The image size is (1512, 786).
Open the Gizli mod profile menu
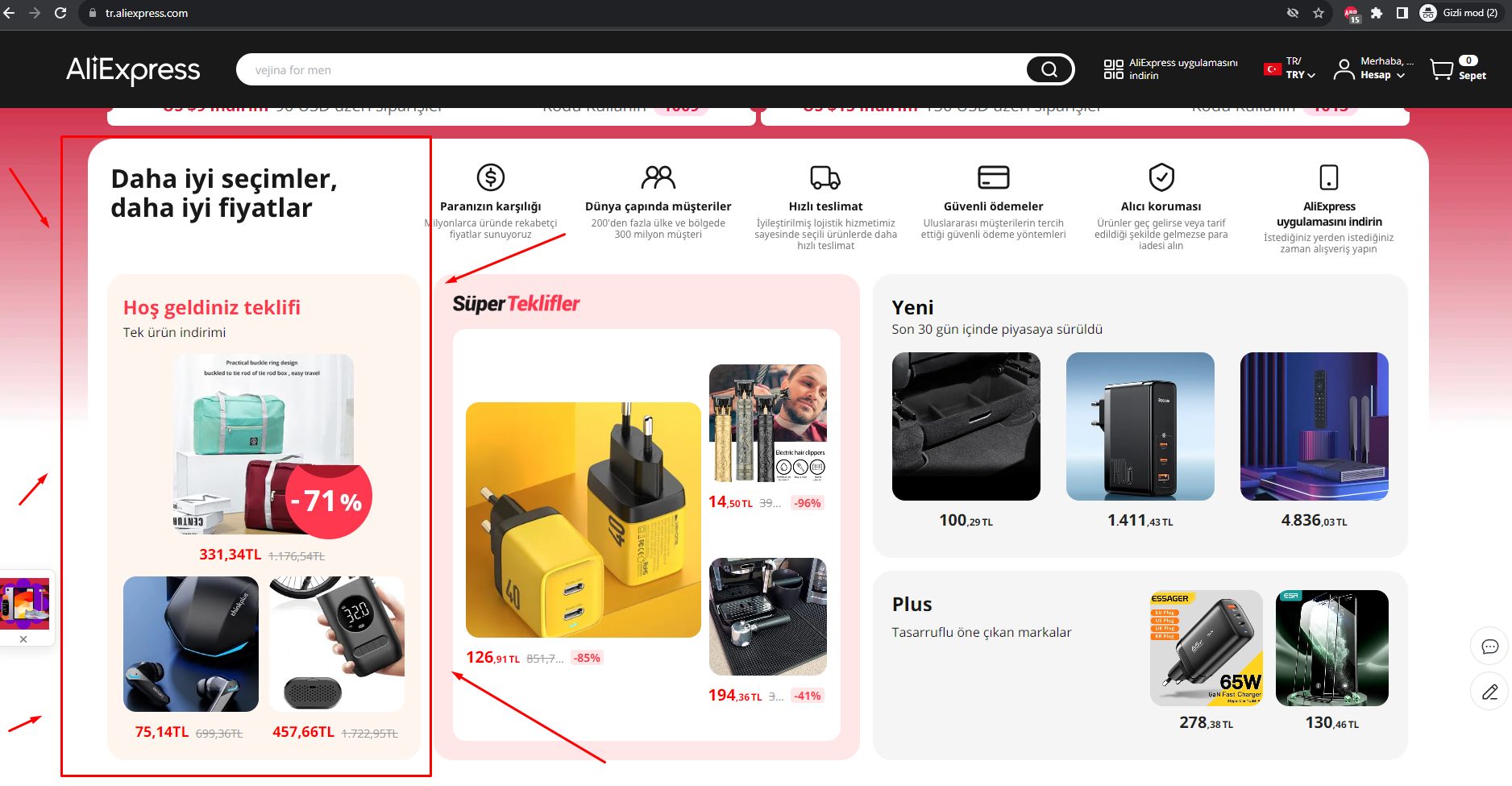(1459, 13)
